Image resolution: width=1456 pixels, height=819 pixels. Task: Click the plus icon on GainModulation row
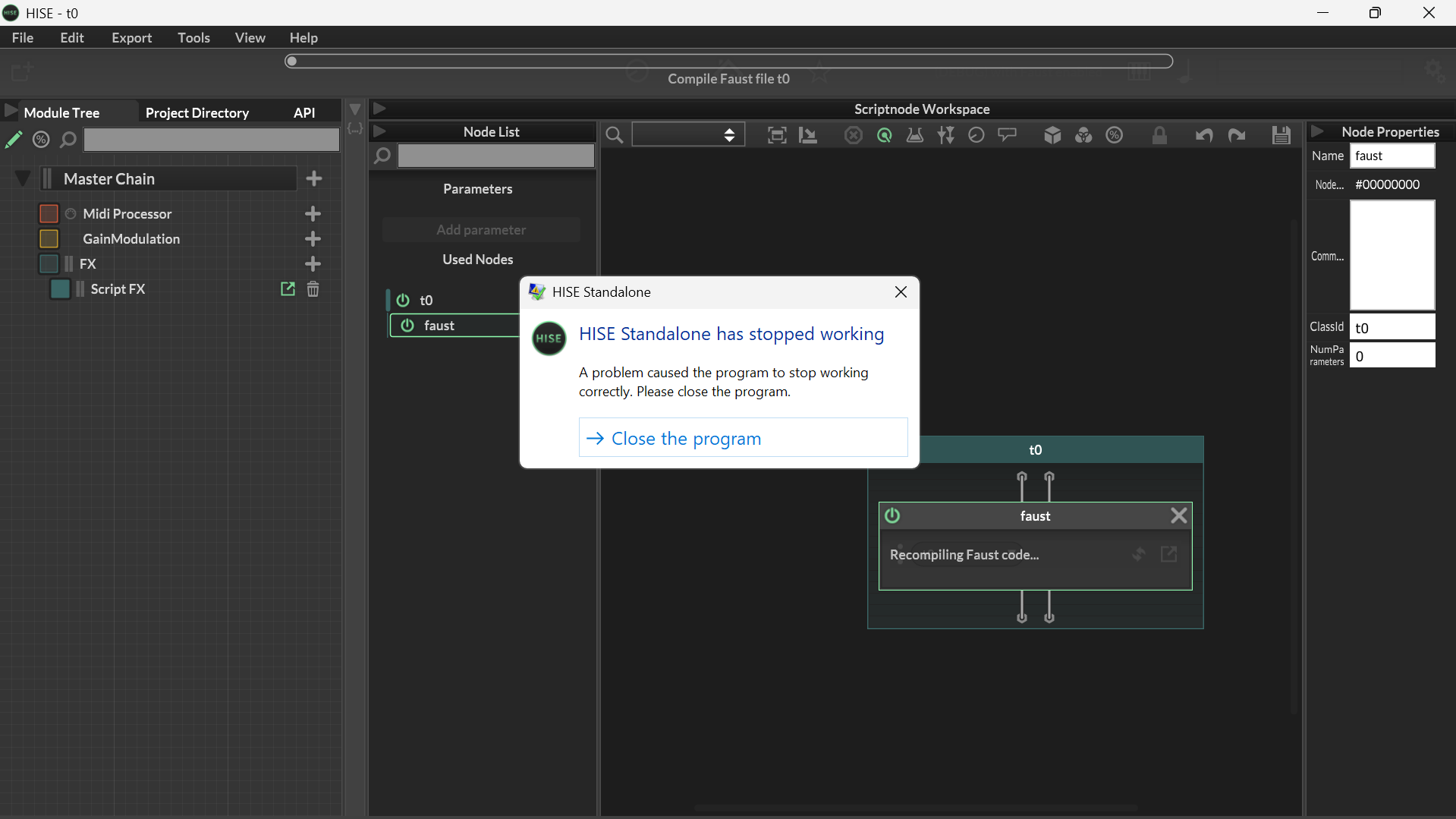(313, 239)
